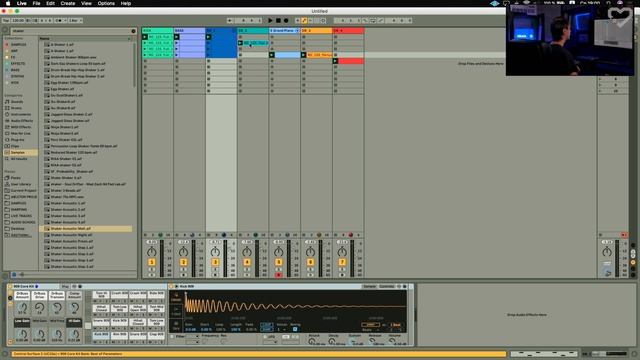Select the Rim 909 drum pad

pyautogui.click(x=119, y=335)
